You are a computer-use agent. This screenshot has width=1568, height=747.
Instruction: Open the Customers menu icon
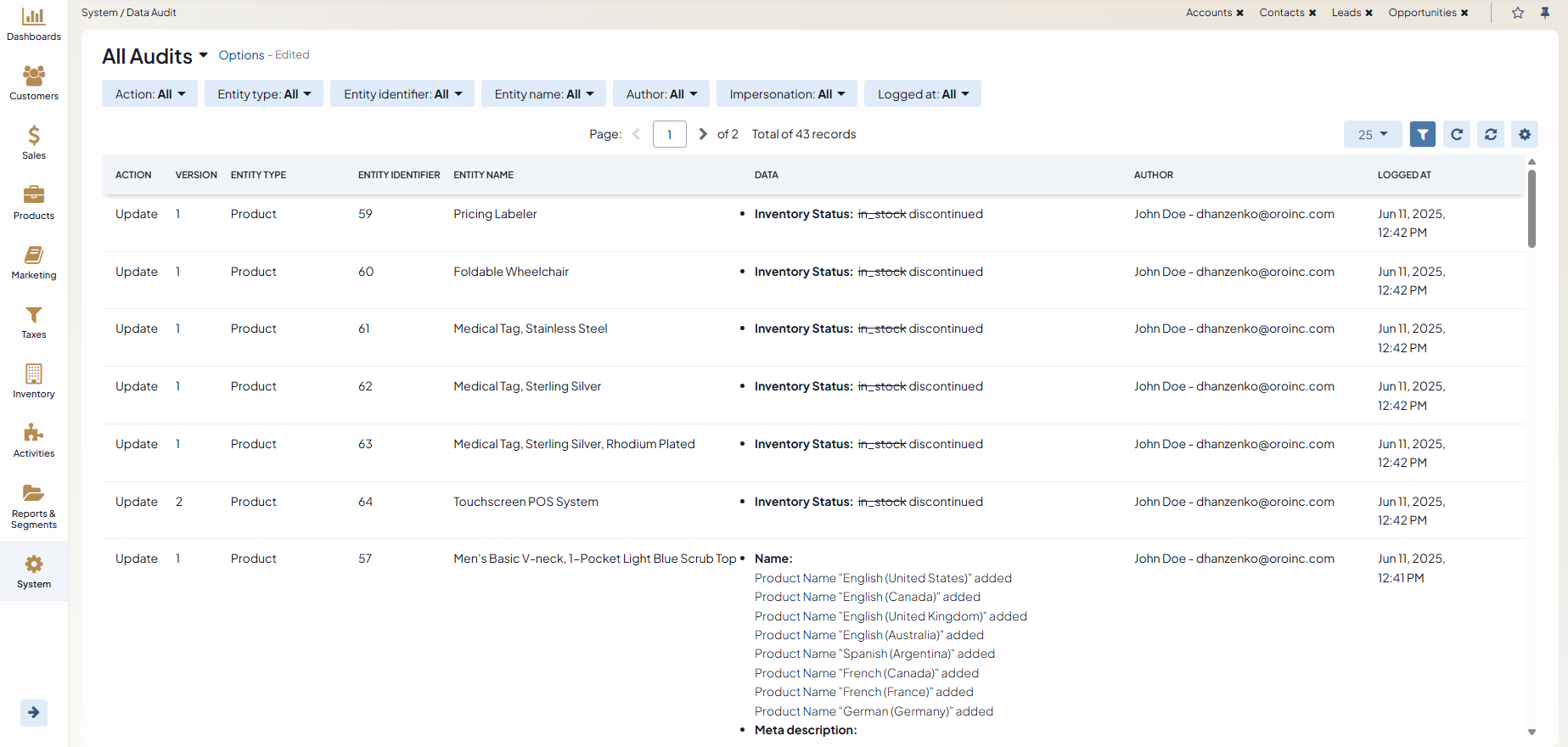click(34, 83)
